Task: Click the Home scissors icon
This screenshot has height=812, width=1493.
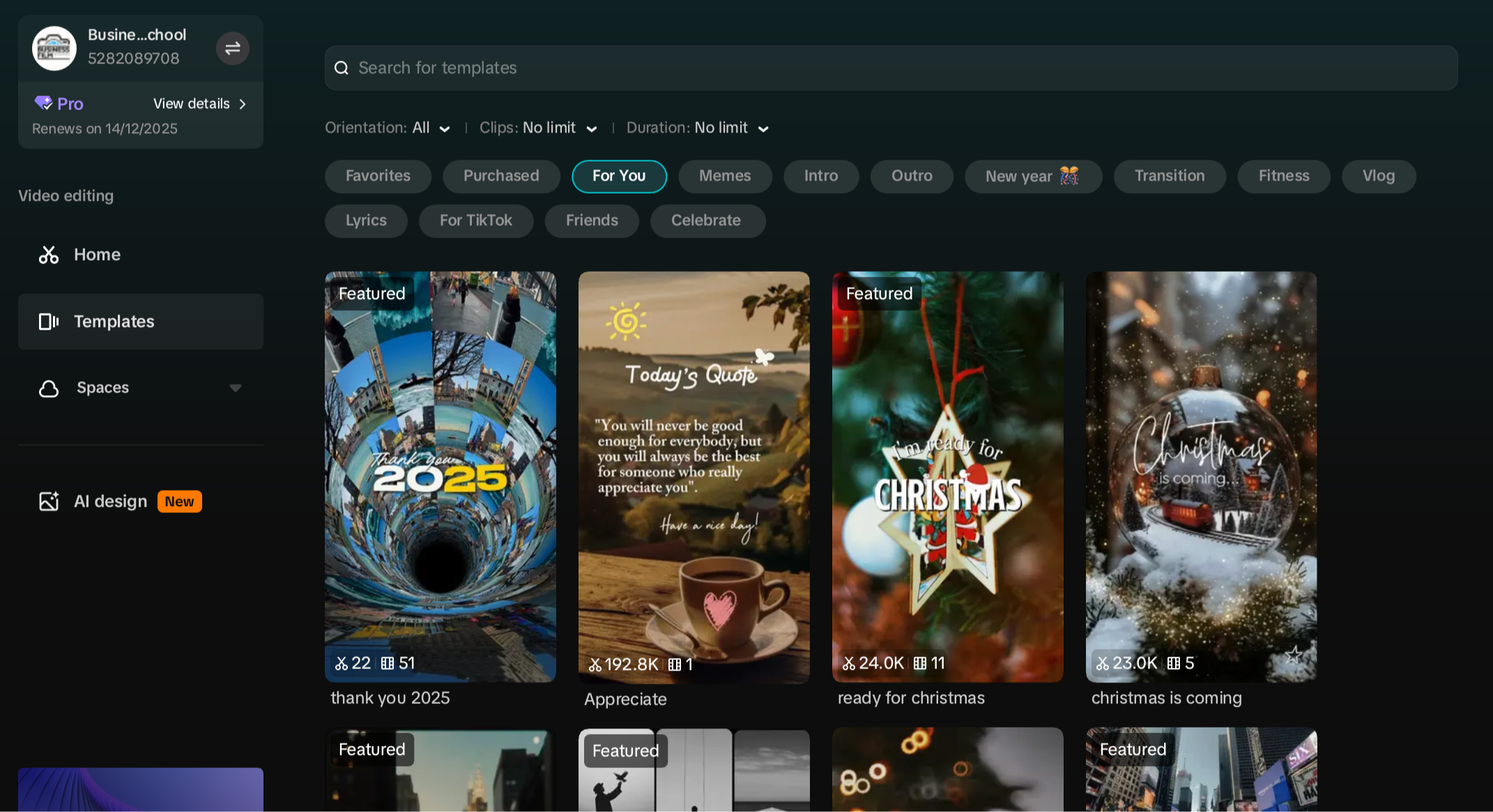Action: (x=48, y=255)
